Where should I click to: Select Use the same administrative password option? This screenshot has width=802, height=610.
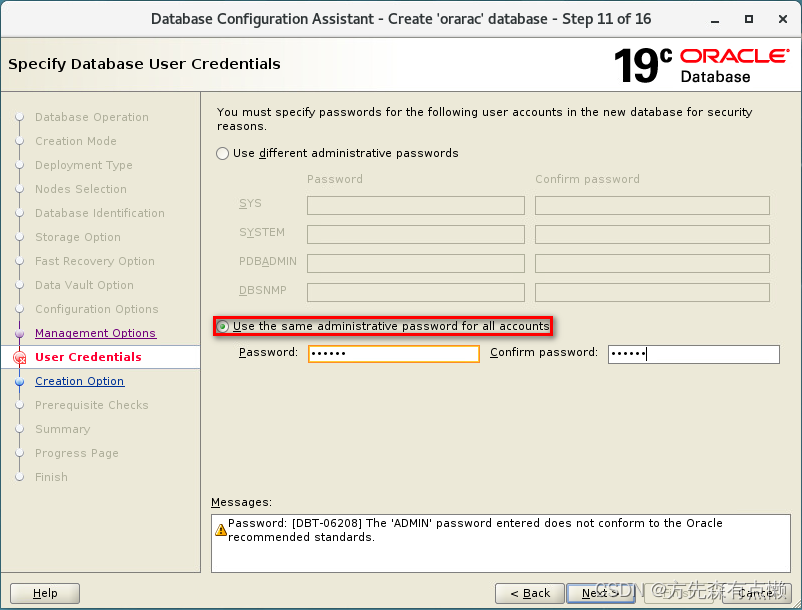coord(222,326)
